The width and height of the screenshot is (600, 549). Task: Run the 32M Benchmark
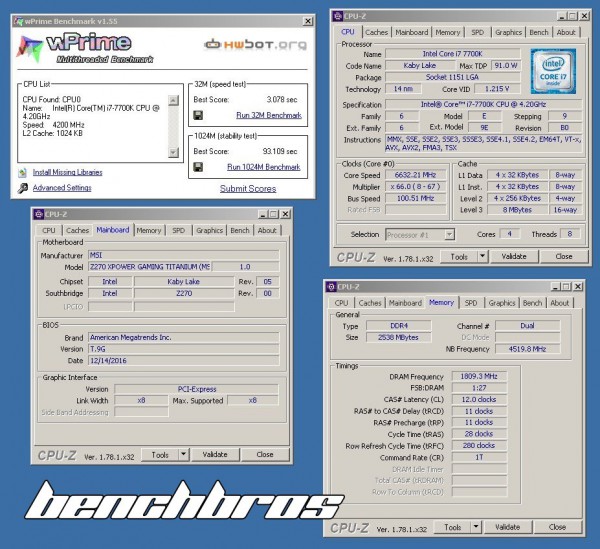pos(269,115)
